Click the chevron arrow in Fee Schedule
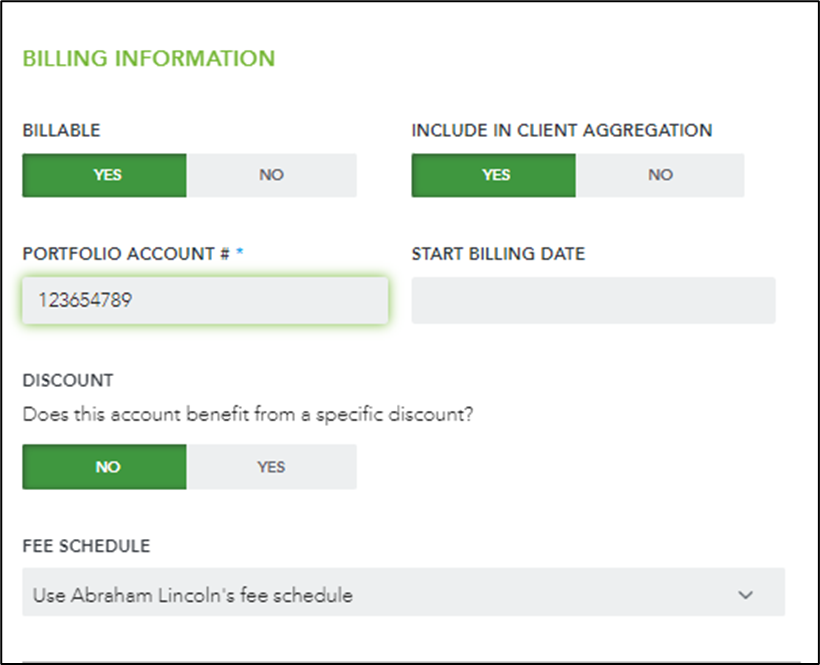The height and width of the screenshot is (665, 820). click(745, 594)
